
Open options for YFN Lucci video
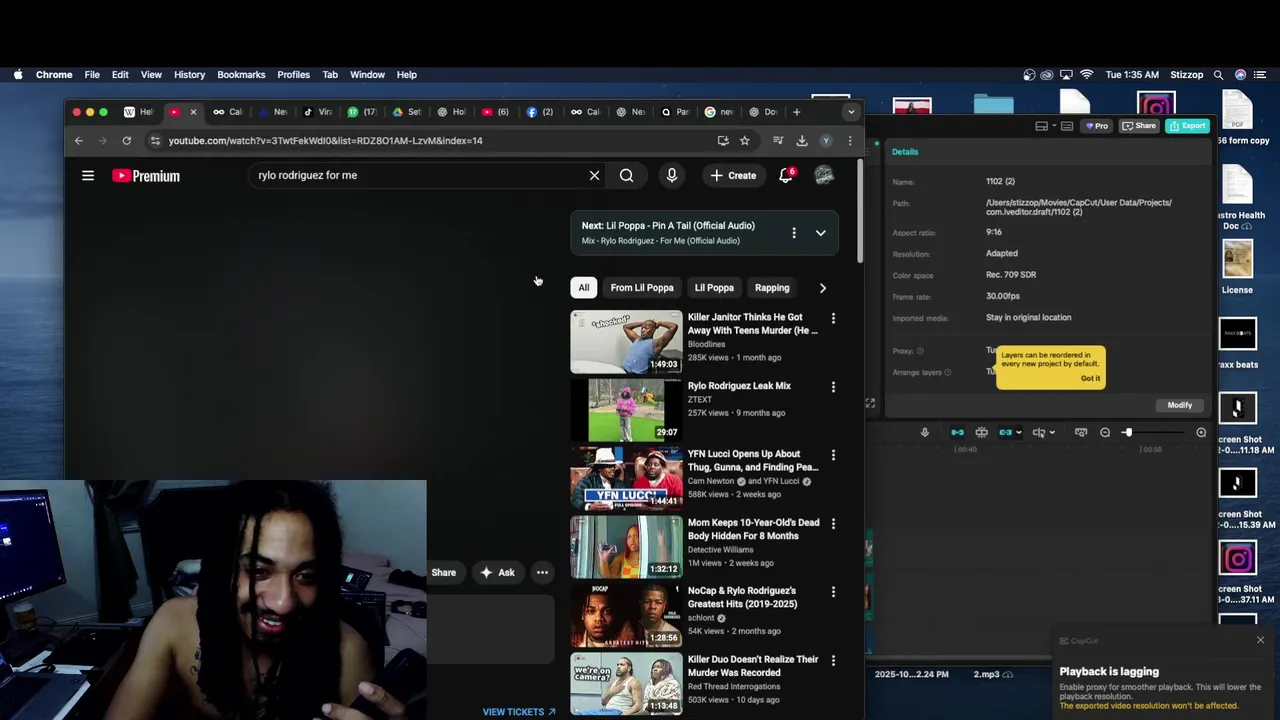click(x=833, y=455)
